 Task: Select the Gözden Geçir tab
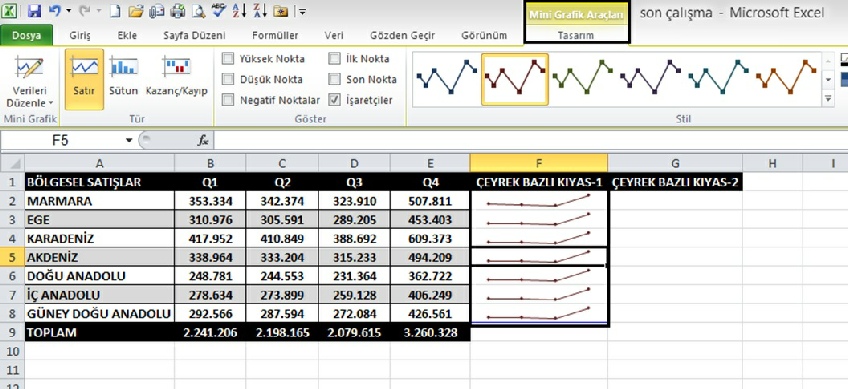point(402,35)
